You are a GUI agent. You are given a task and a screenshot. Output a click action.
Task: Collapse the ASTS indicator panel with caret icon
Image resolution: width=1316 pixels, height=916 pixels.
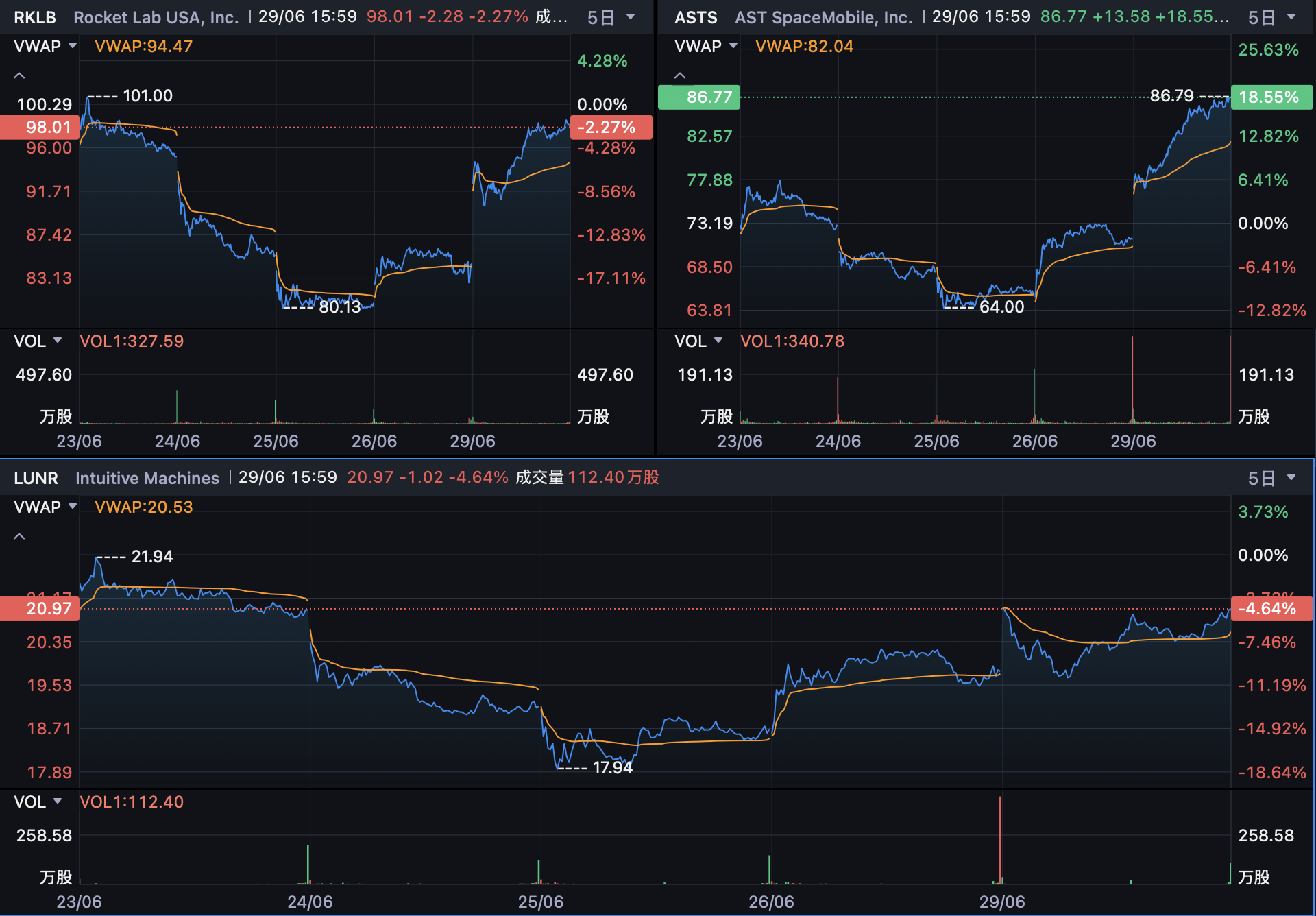click(680, 75)
